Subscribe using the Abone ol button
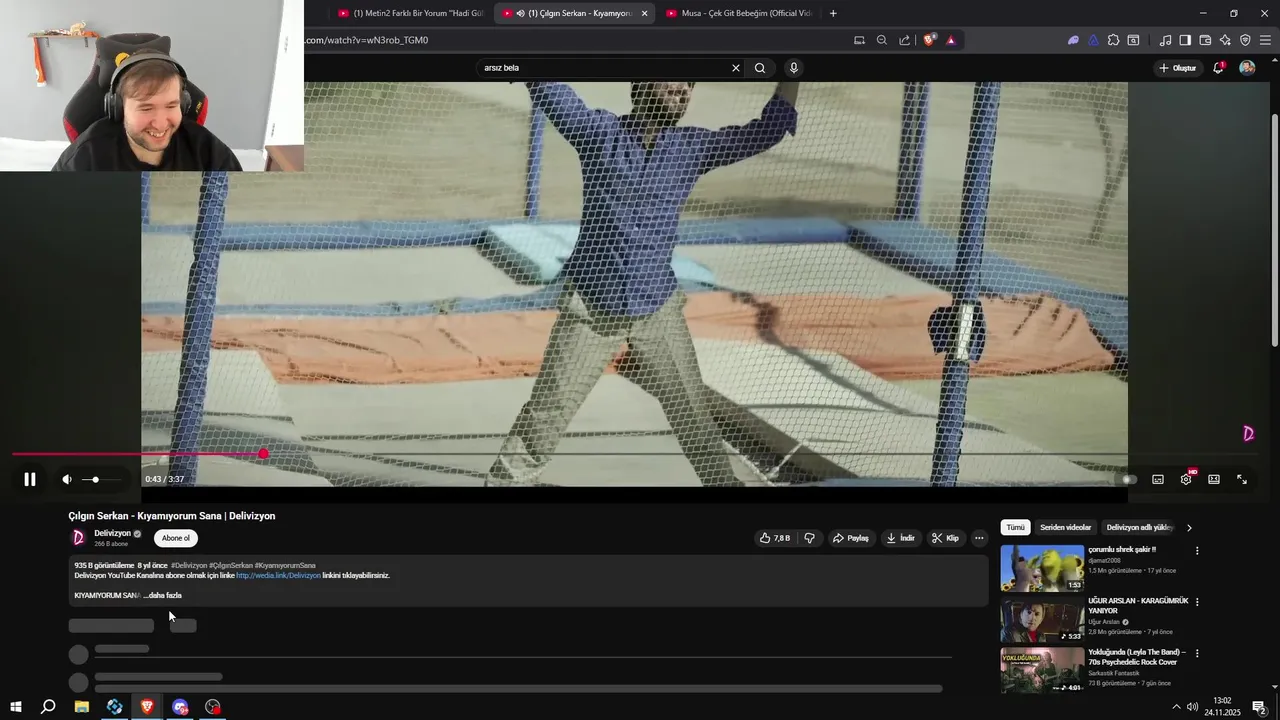 pyautogui.click(x=176, y=538)
